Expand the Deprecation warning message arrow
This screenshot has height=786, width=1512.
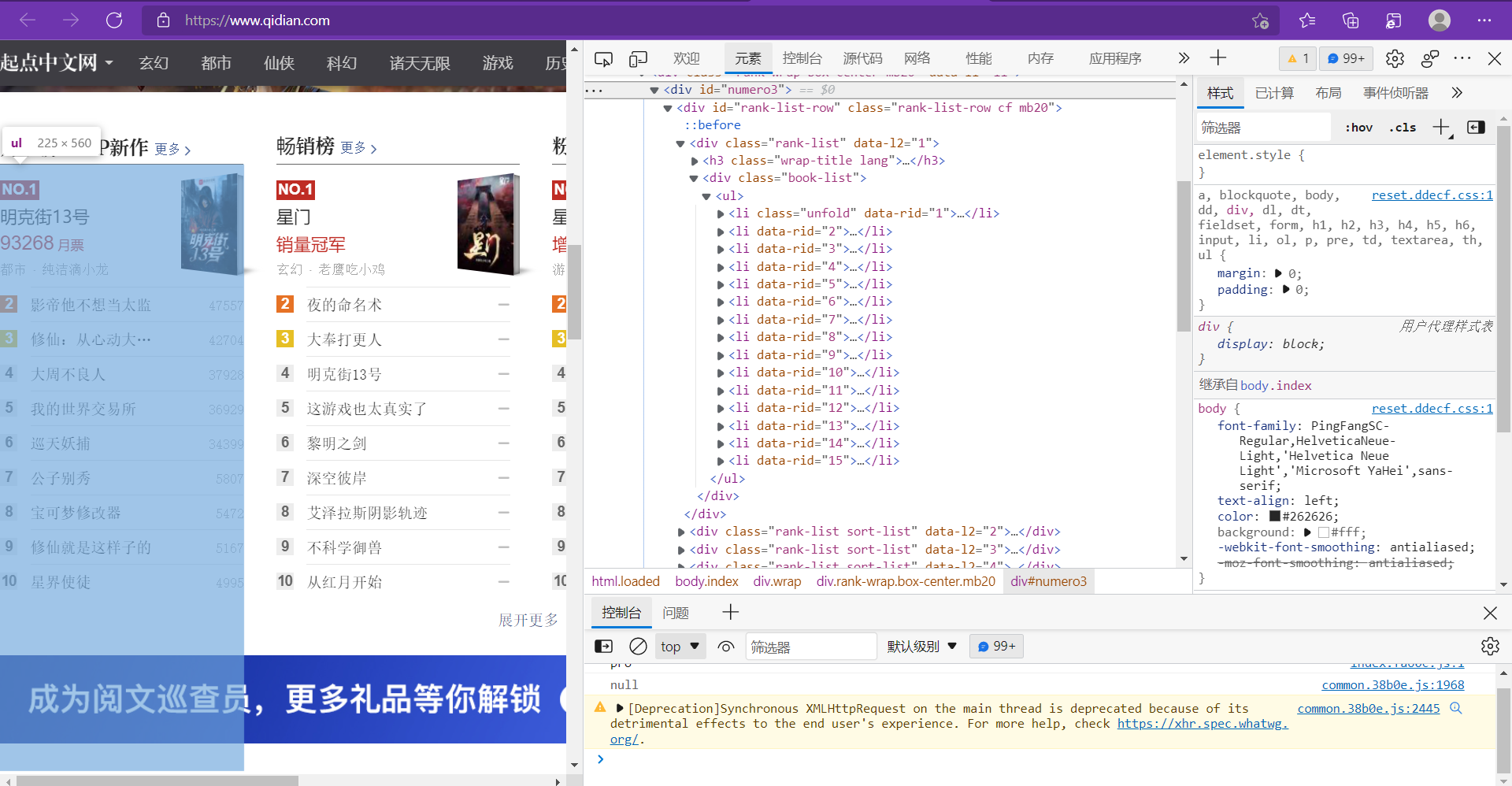pos(620,708)
